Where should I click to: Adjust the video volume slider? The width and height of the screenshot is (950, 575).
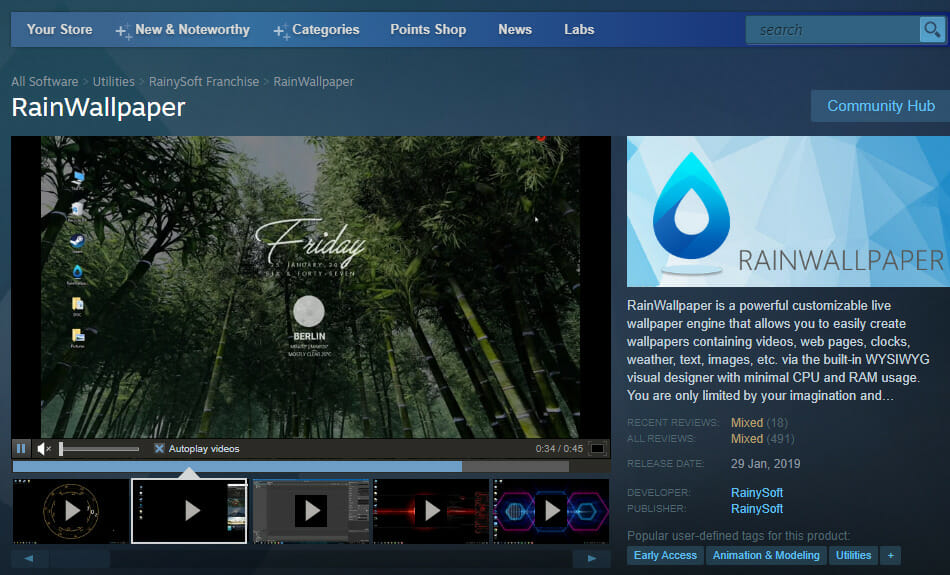(x=98, y=448)
